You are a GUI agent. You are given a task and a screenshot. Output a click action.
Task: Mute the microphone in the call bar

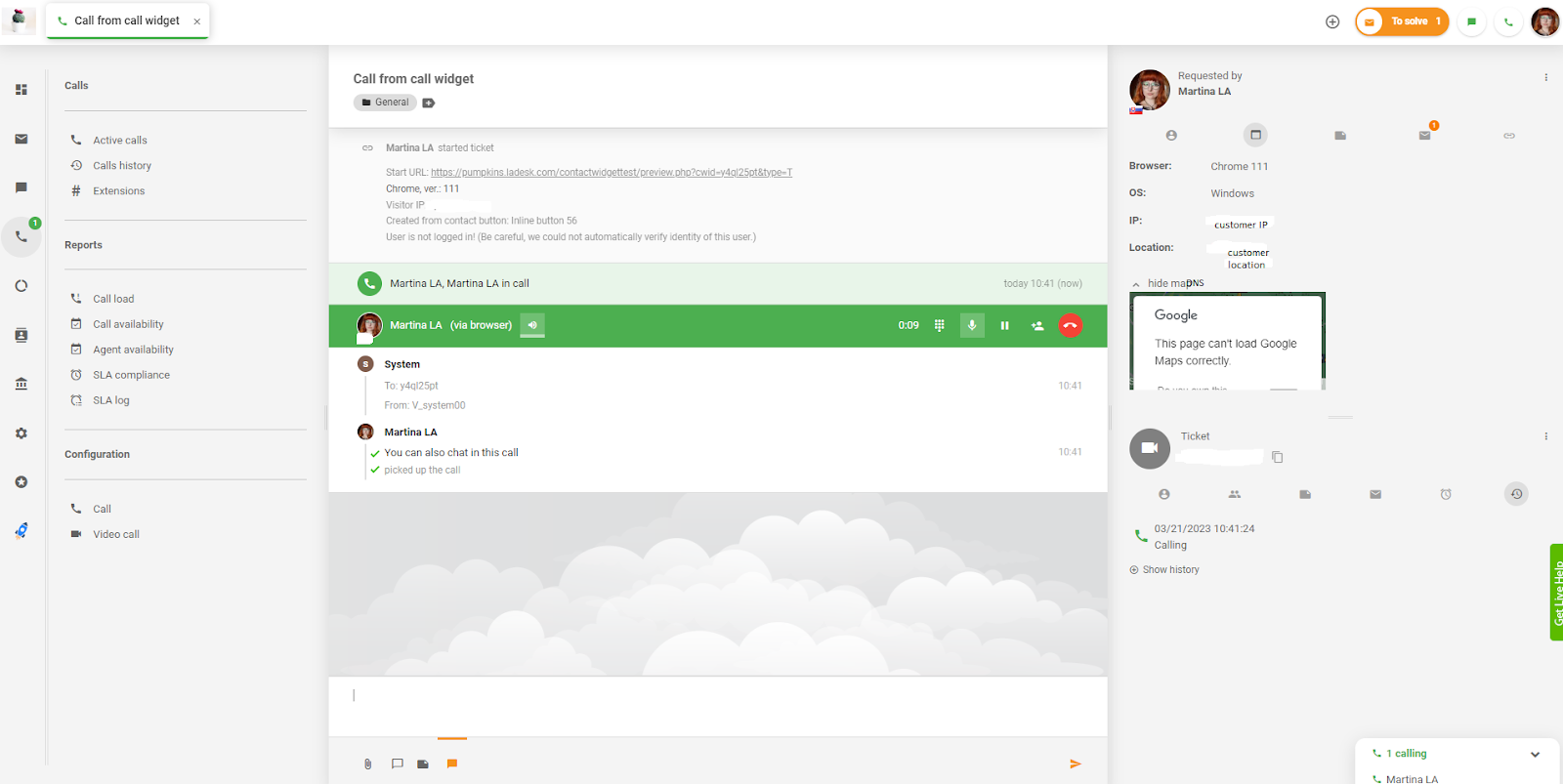pyautogui.click(x=971, y=326)
